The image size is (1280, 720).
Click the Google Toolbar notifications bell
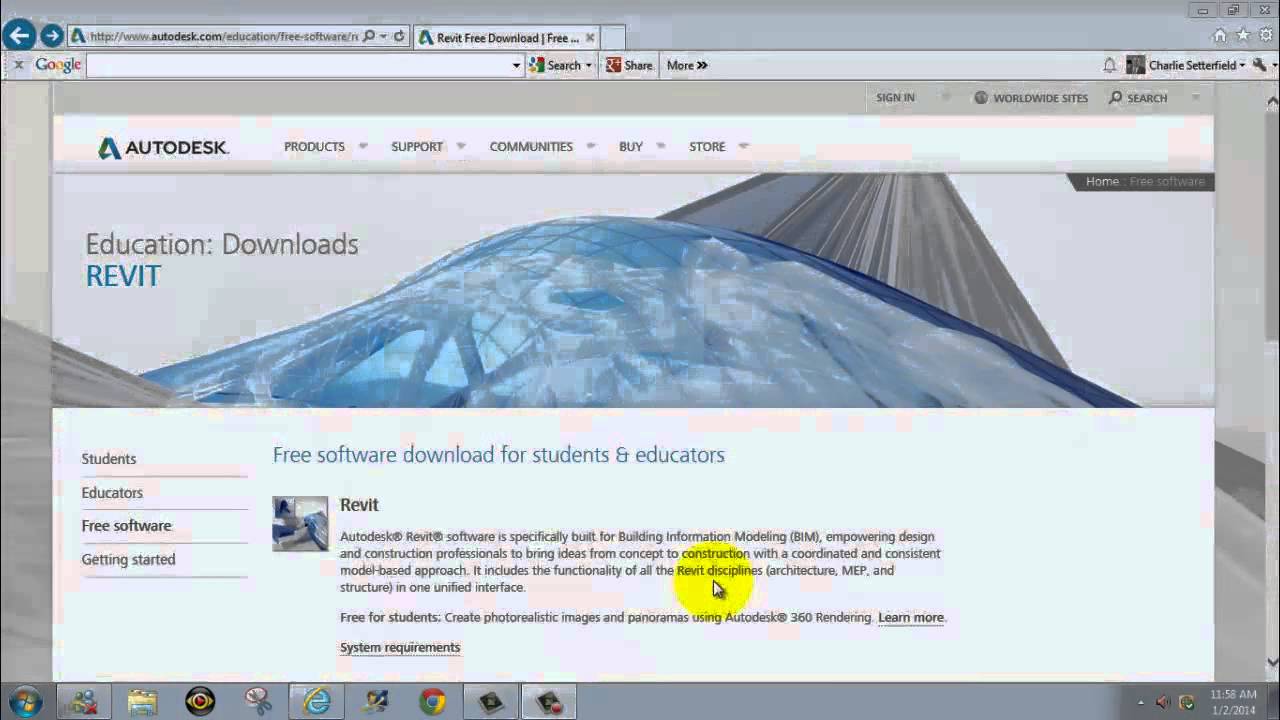coord(1110,65)
